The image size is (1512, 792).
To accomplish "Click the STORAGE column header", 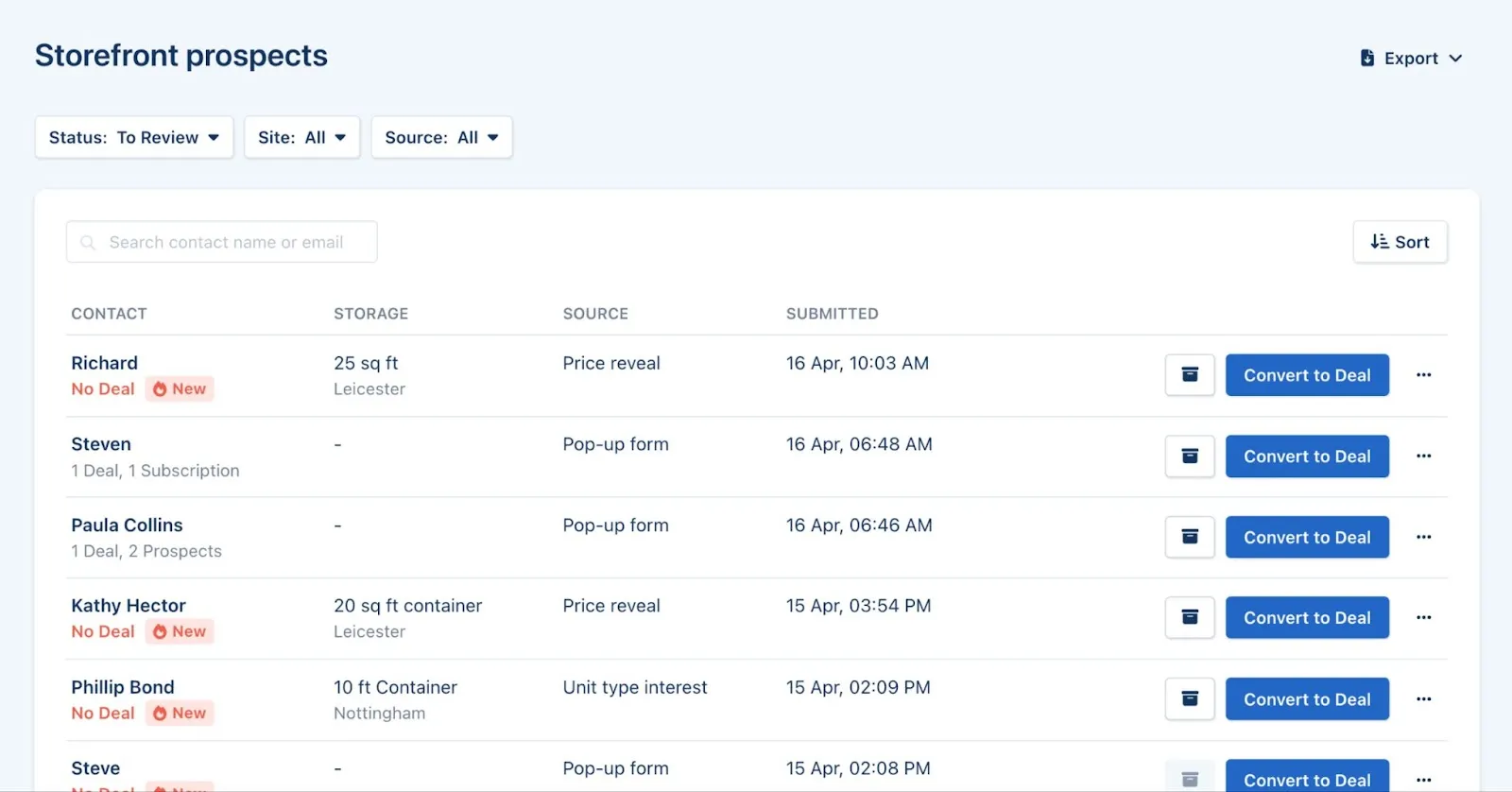I will 370,314.
